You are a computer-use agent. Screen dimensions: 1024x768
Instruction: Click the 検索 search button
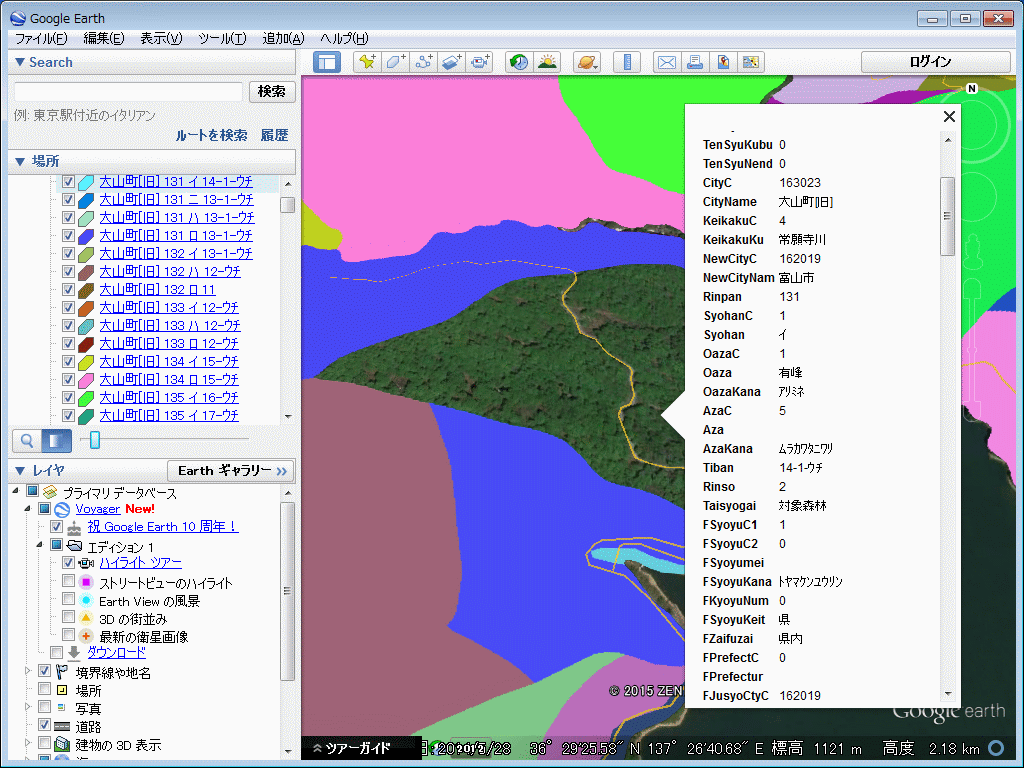[272, 91]
